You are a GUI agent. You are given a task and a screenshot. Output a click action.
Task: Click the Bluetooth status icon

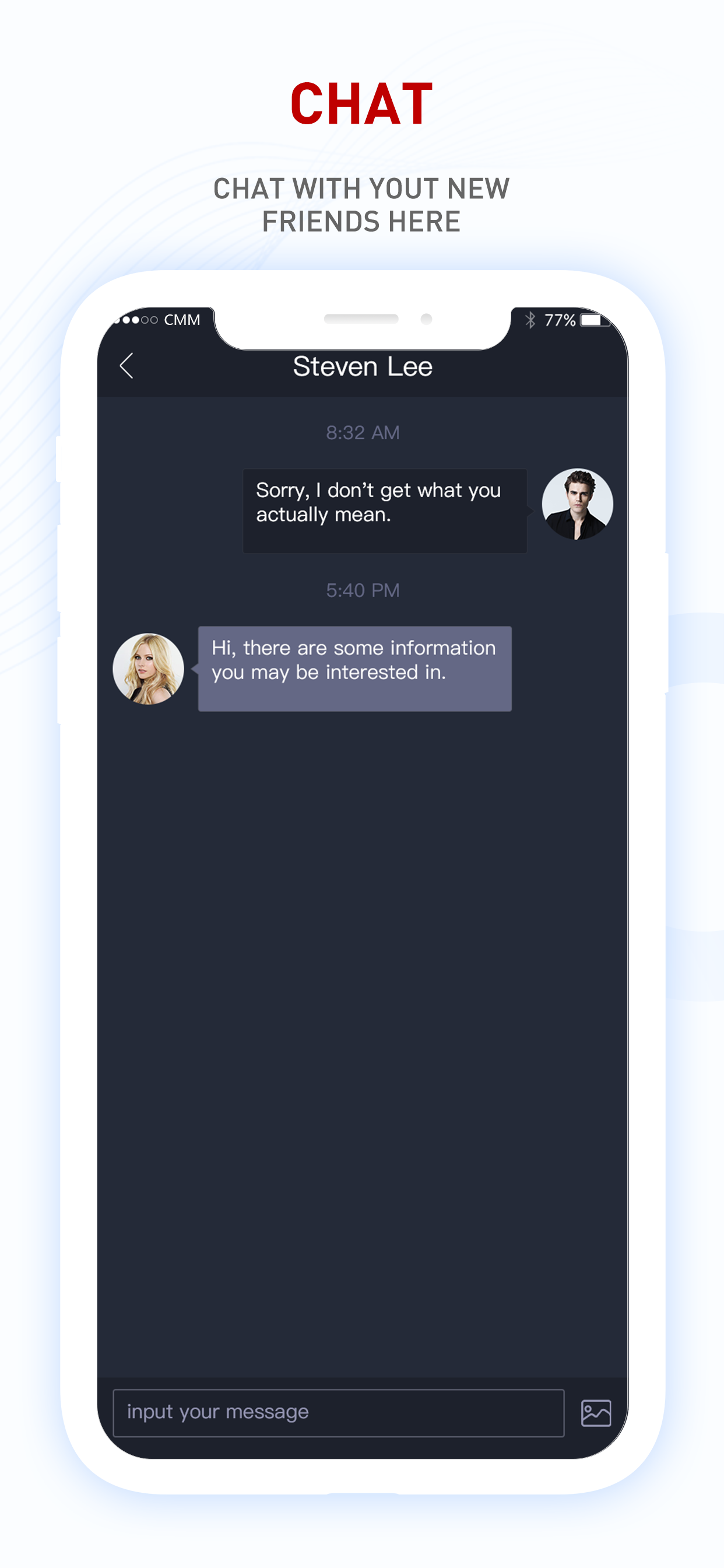pyautogui.click(x=530, y=320)
